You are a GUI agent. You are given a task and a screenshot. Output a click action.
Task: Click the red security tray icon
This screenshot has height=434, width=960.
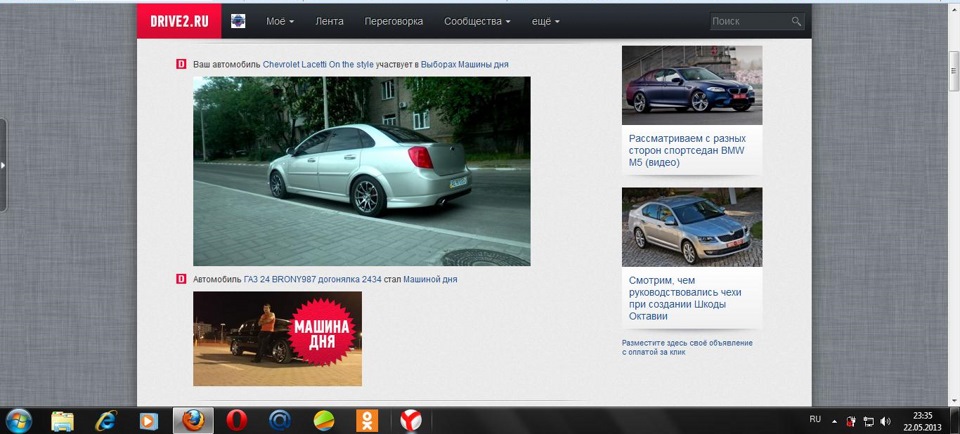coord(851,421)
